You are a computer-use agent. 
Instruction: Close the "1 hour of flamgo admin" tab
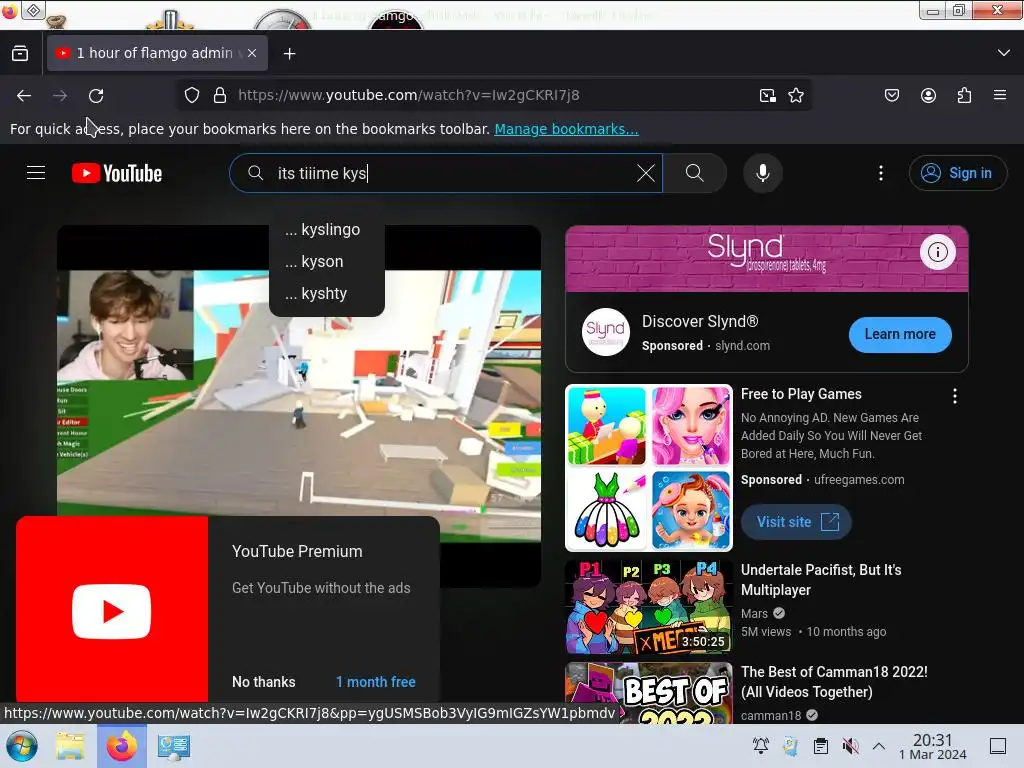point(252,53)
